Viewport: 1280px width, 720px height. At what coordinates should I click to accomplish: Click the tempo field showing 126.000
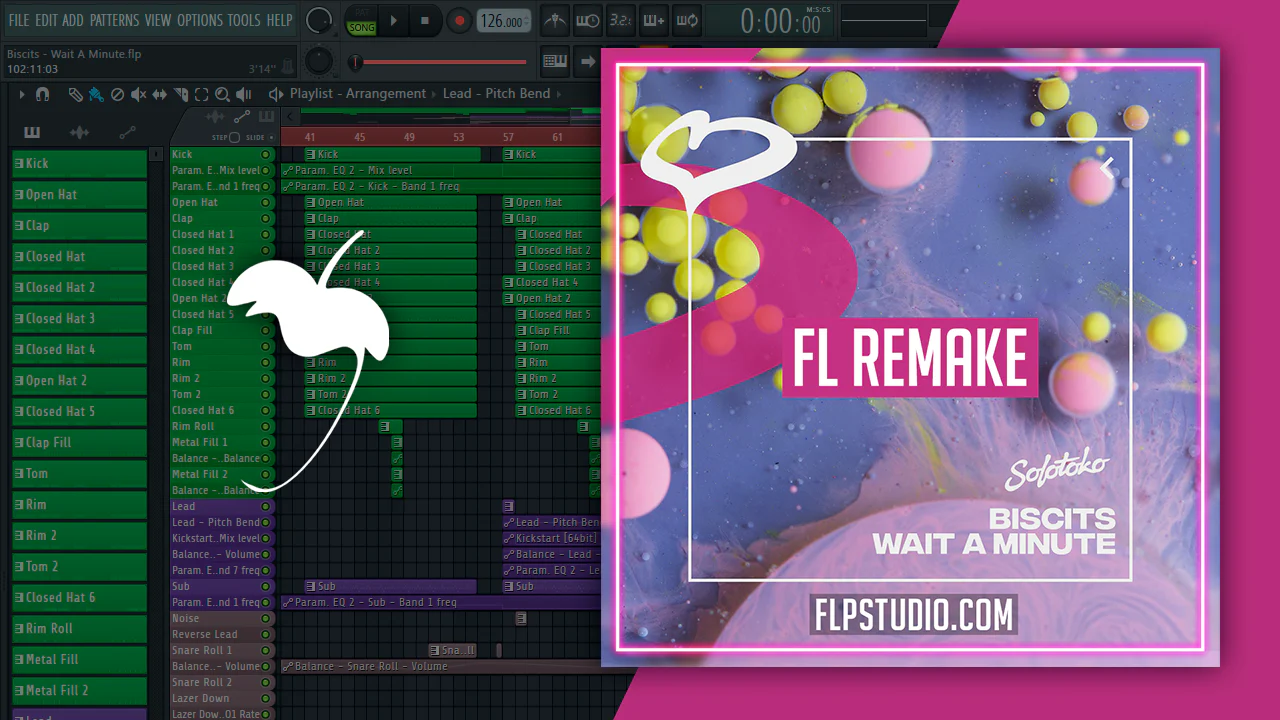click(504, 20)
